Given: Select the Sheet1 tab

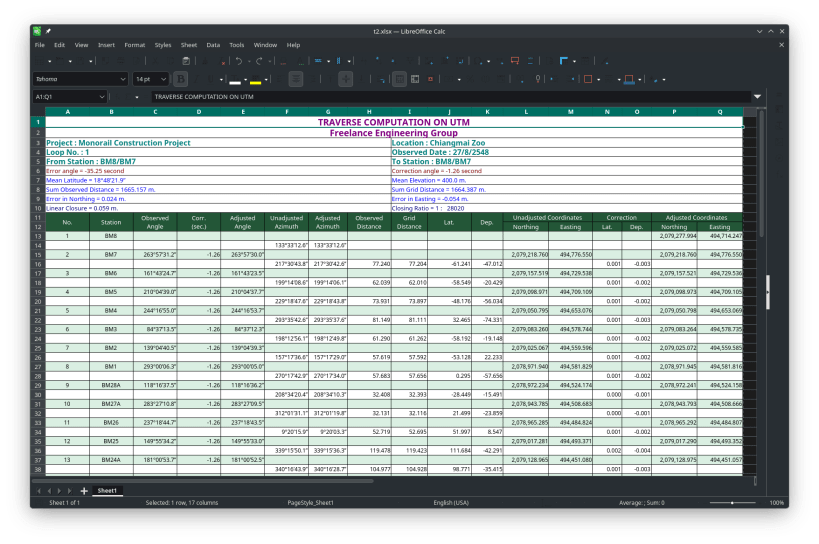Looking at the screenshot, I should (x=107, y=491).
